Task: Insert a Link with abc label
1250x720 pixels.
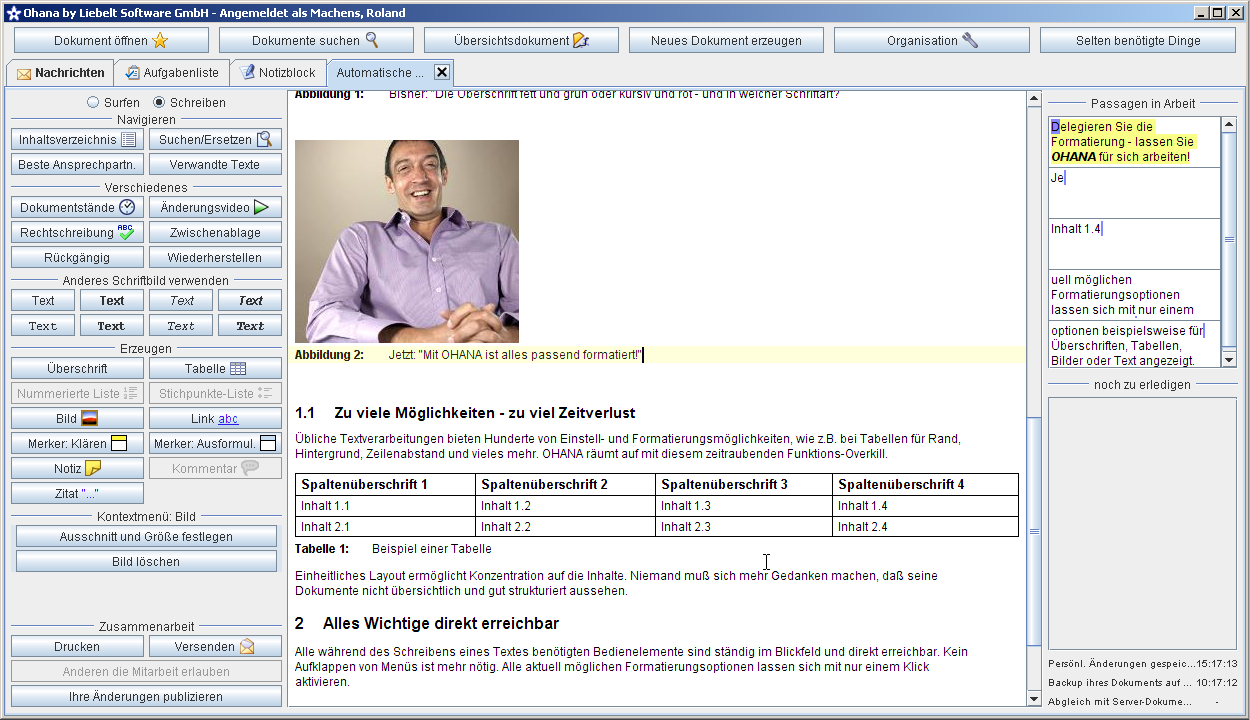Action: point(215,419)
